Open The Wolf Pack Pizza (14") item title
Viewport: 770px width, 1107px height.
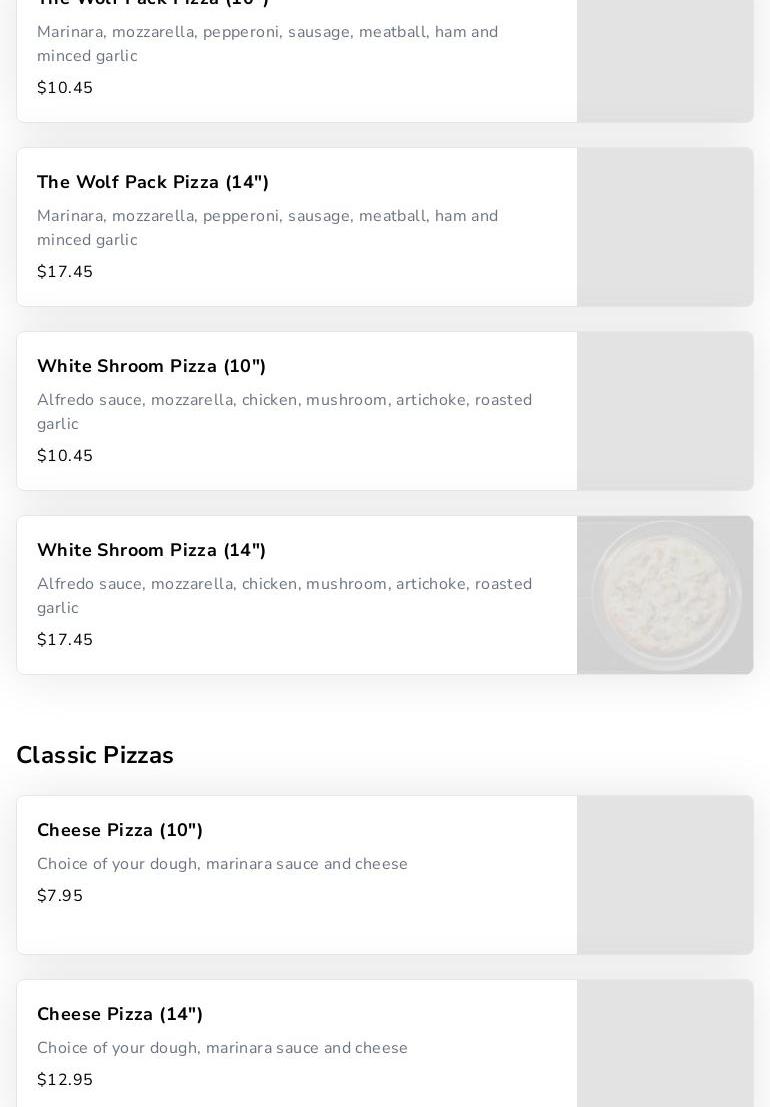(153, 182)
